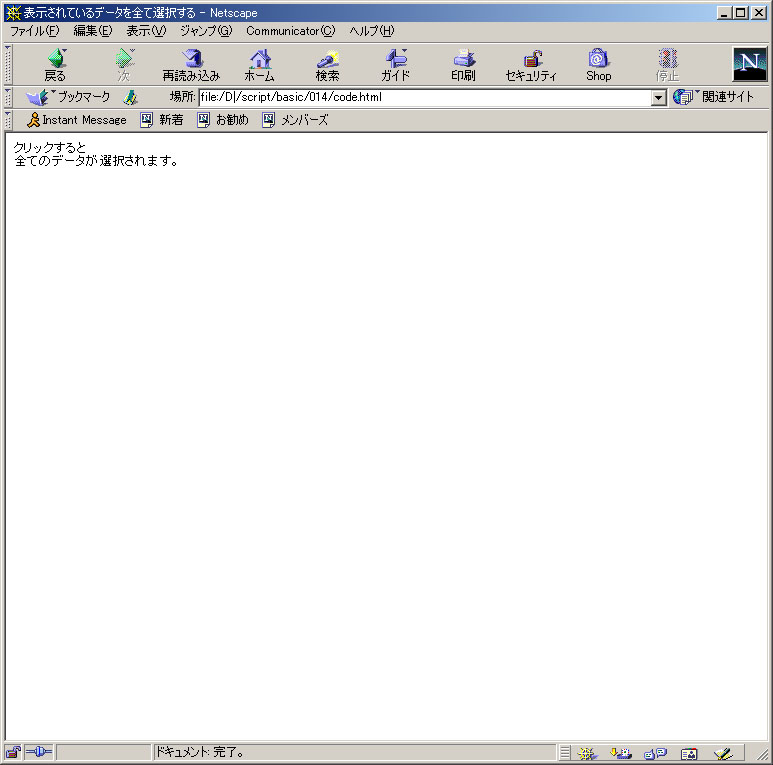The height and width of the screenshot is (765, 773).
Task: Open the ファイル (File) menu
Action: click(34, 31)
